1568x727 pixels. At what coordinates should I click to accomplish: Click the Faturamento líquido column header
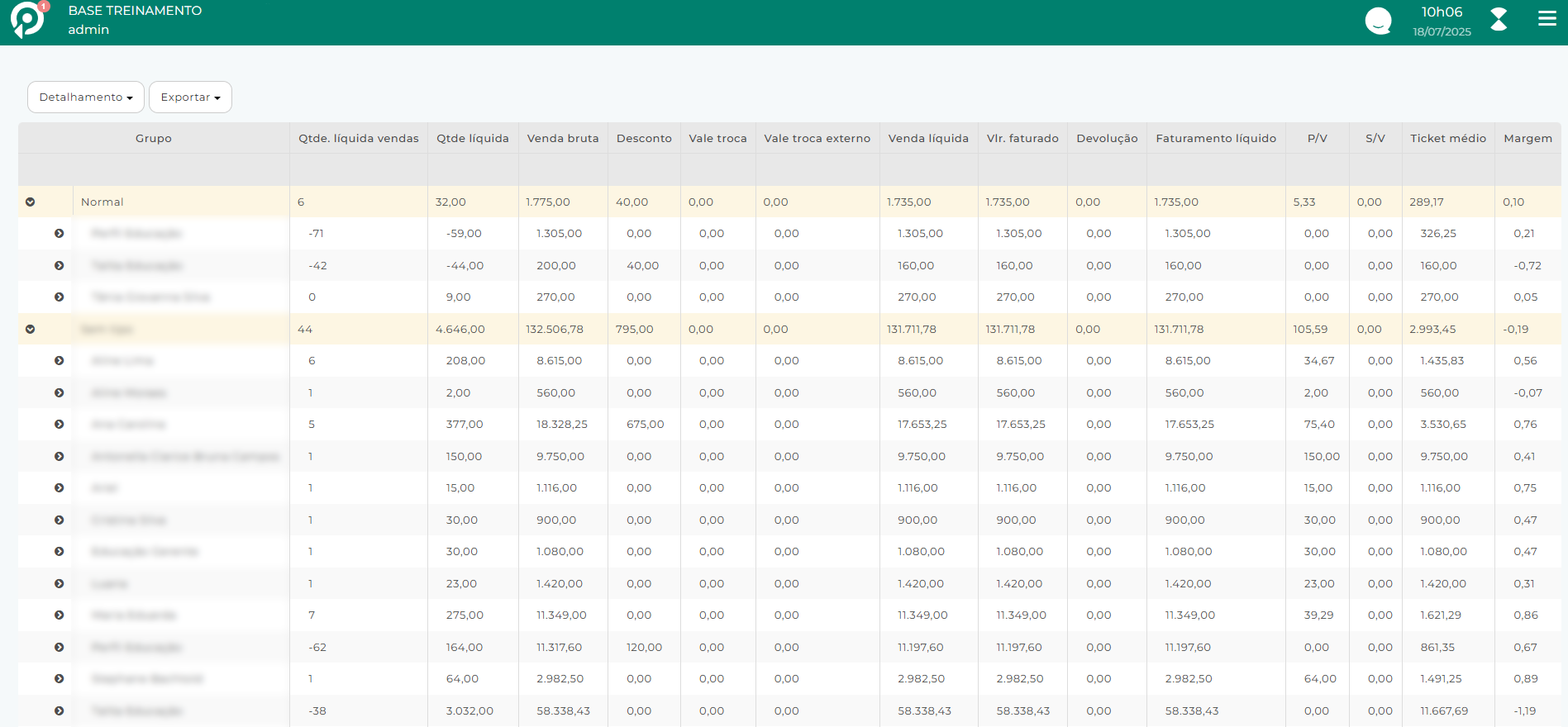tap(1215, 139)
